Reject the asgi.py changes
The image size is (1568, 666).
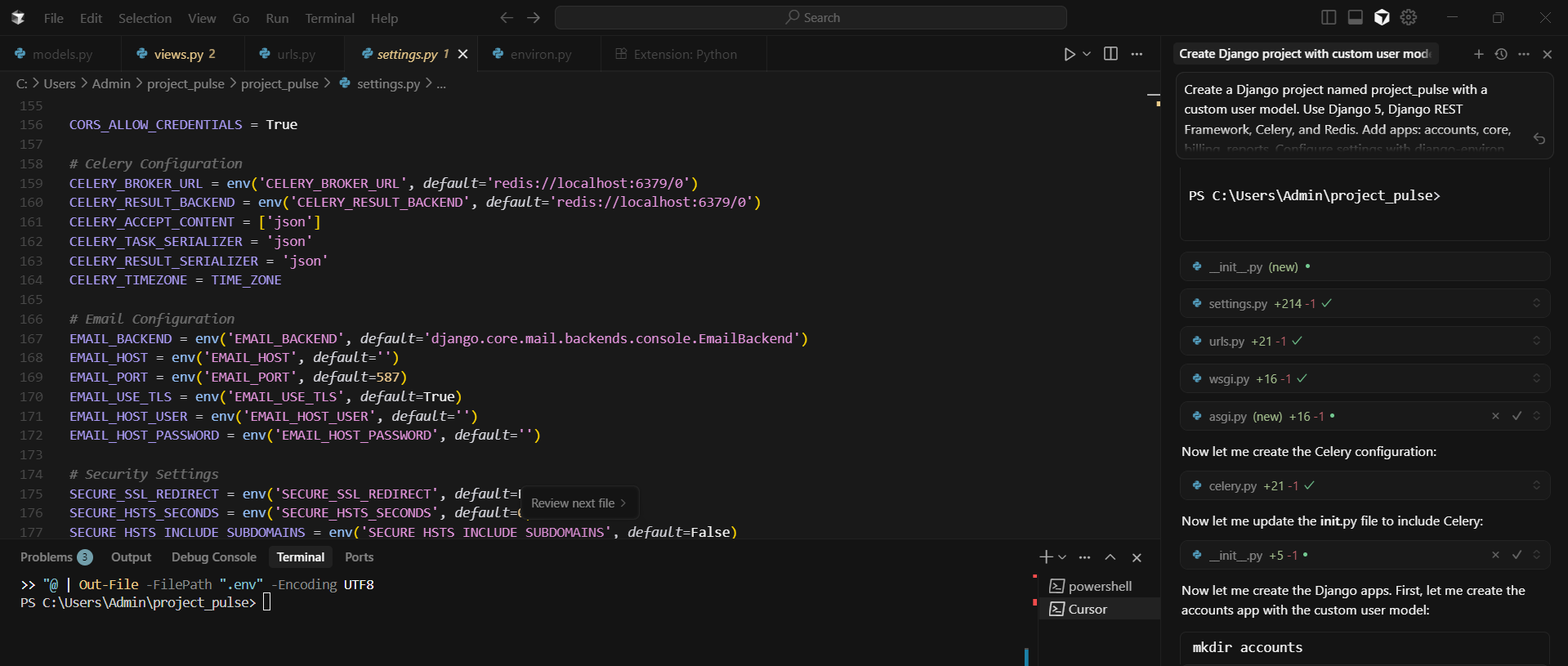coord(1495,416)
